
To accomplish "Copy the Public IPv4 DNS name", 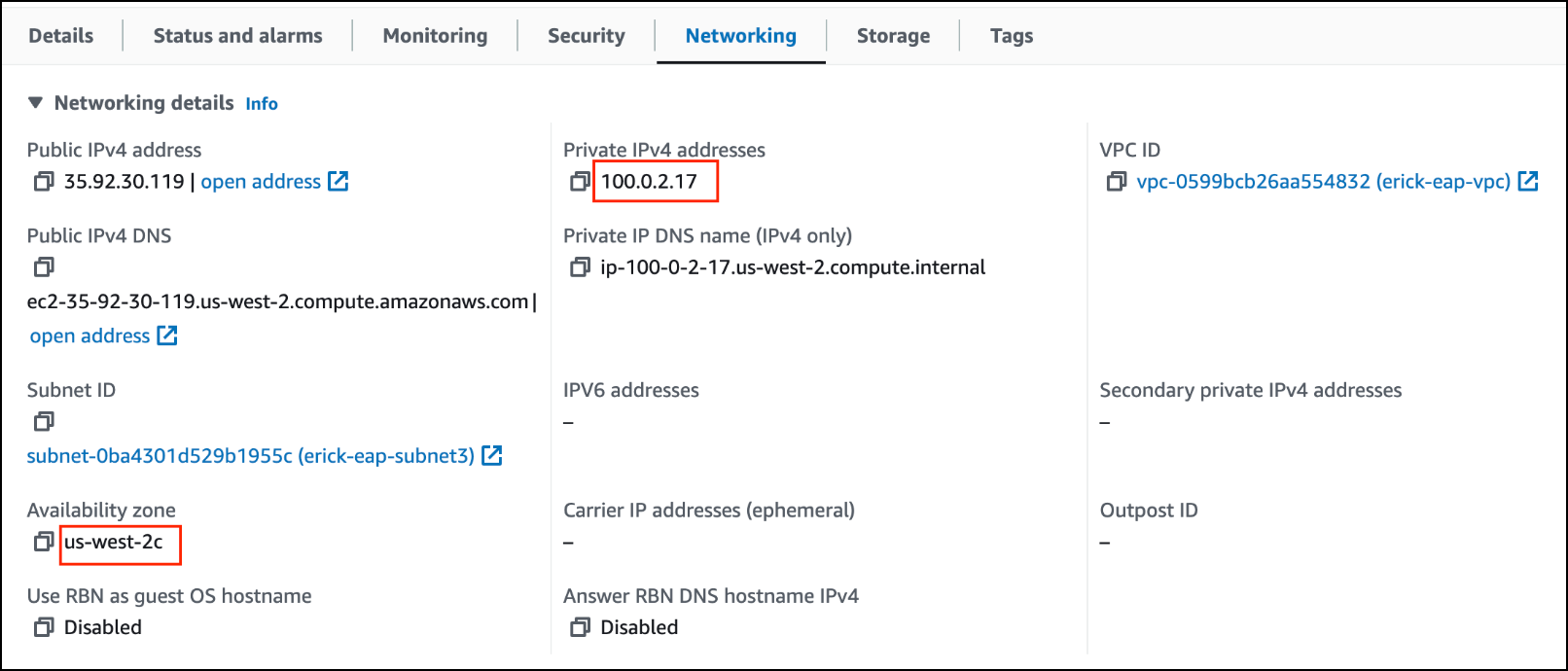I will [x=43, y=266].
